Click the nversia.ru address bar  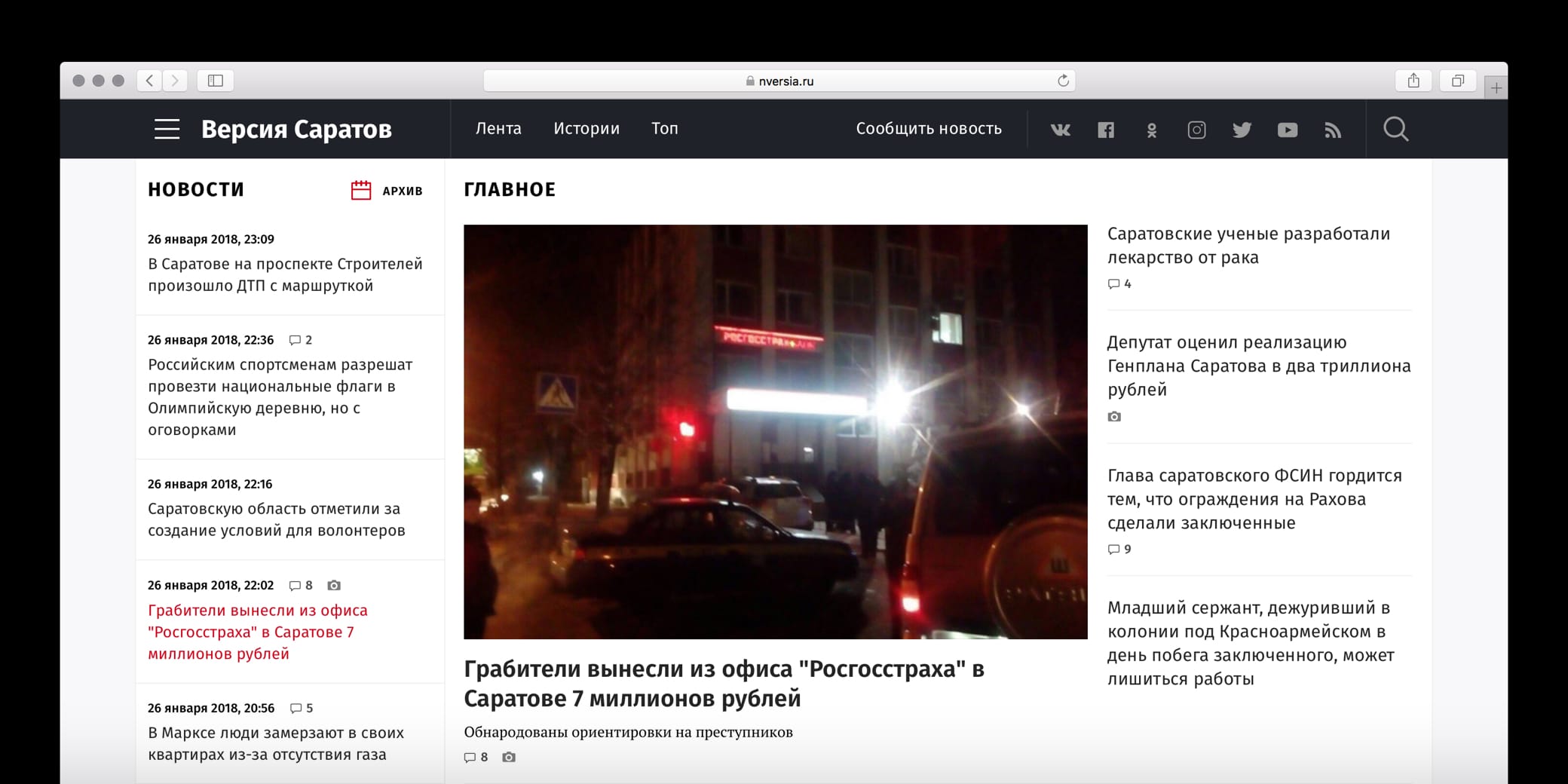[x=779, y=81]
